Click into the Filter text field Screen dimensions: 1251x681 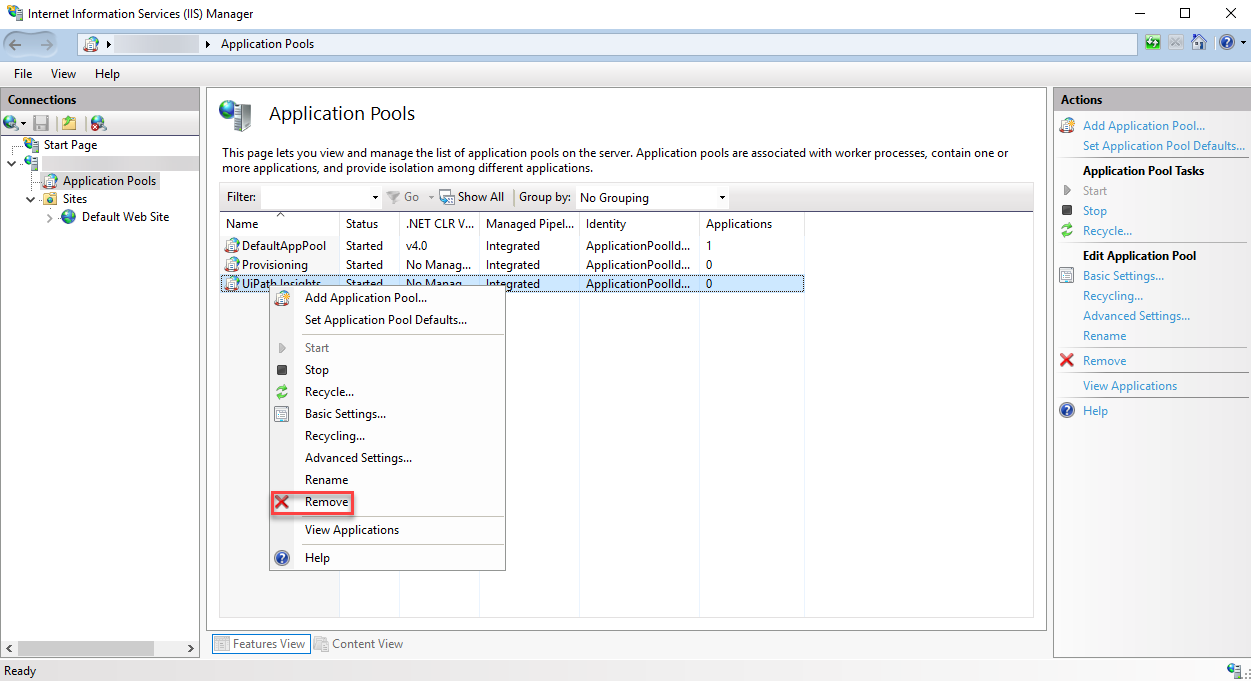(x=316, y=198)
